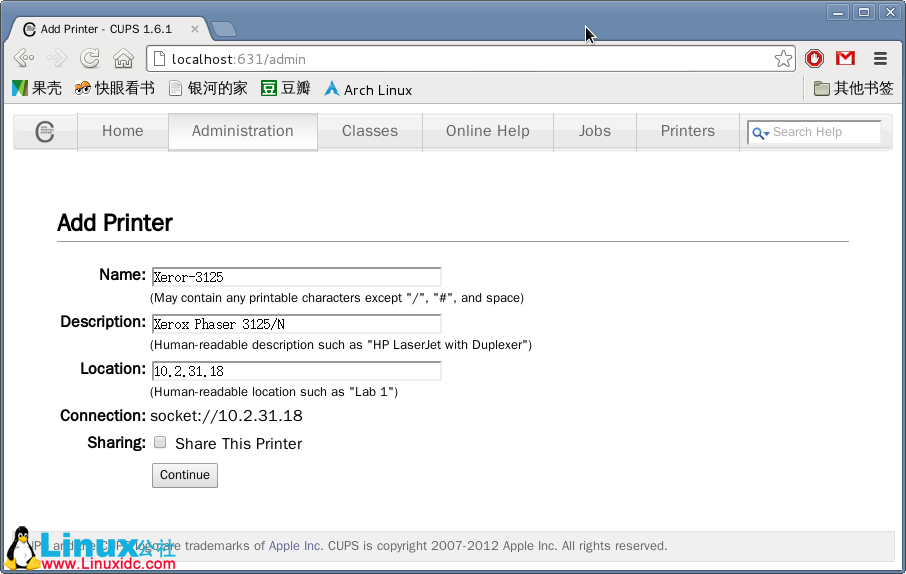
Task: Click the browser forward arrow
Action: point(57,59)
